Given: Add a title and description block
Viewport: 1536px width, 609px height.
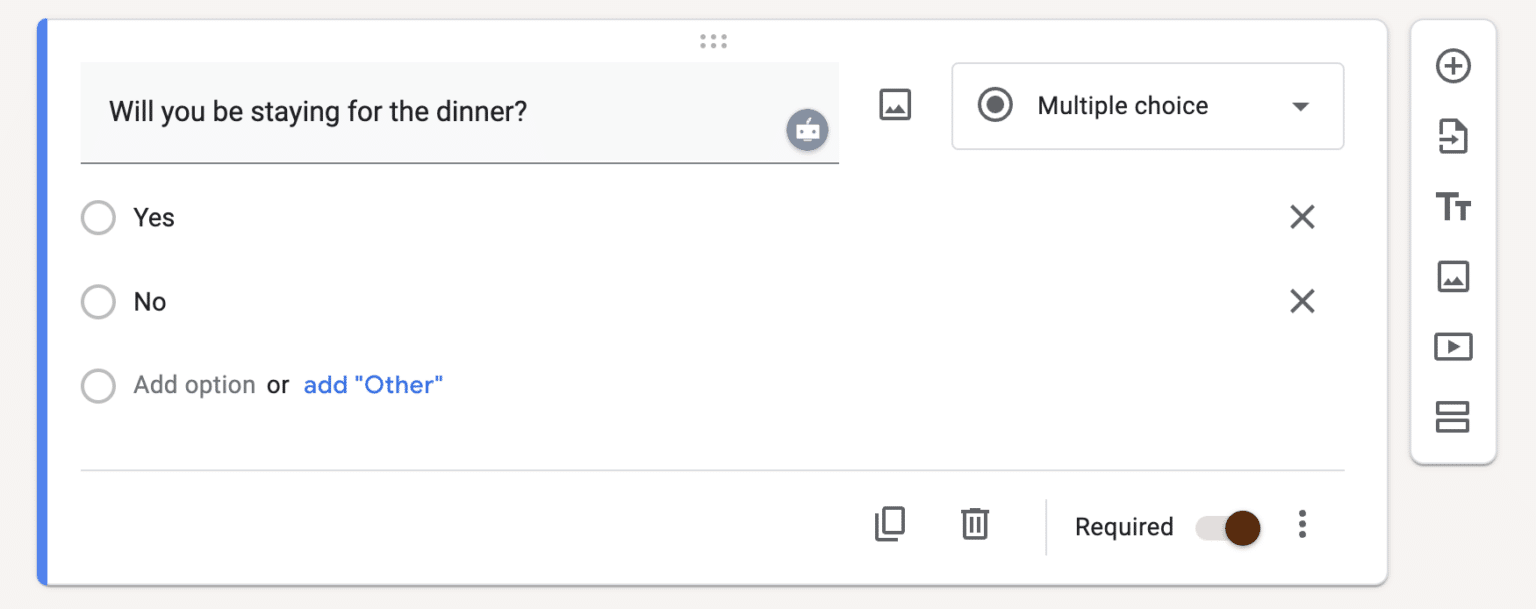Looking at the screenshot, I should (x=1453, y=208).
